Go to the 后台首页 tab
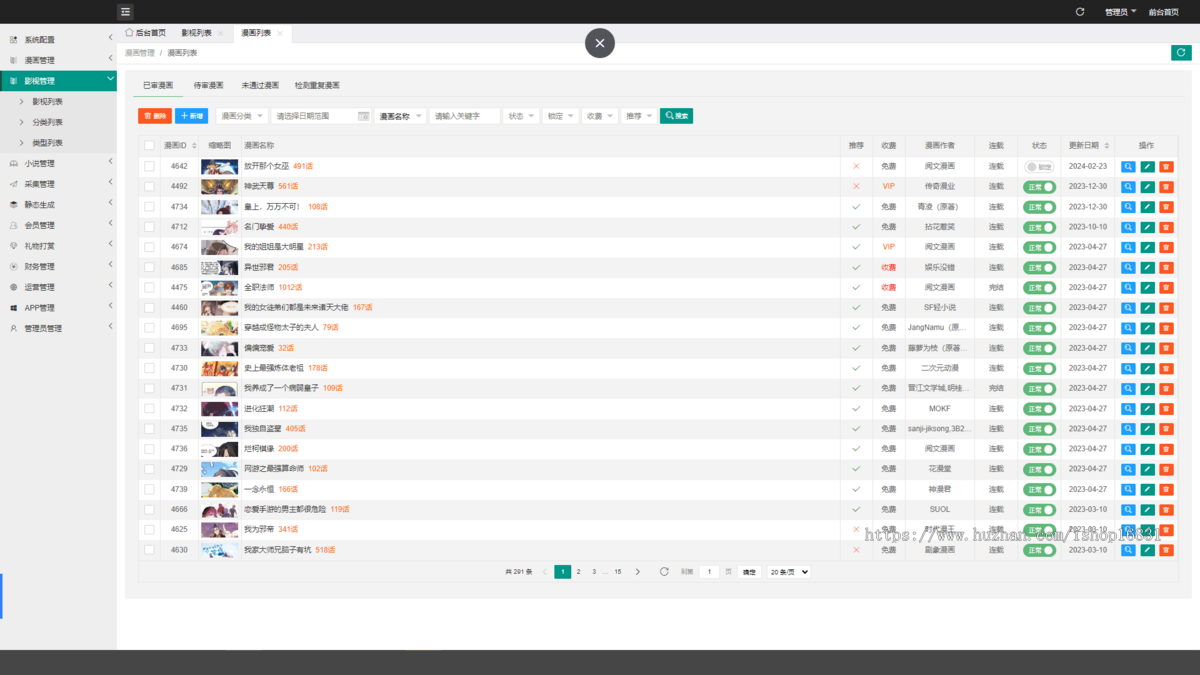 click(146, 33)
